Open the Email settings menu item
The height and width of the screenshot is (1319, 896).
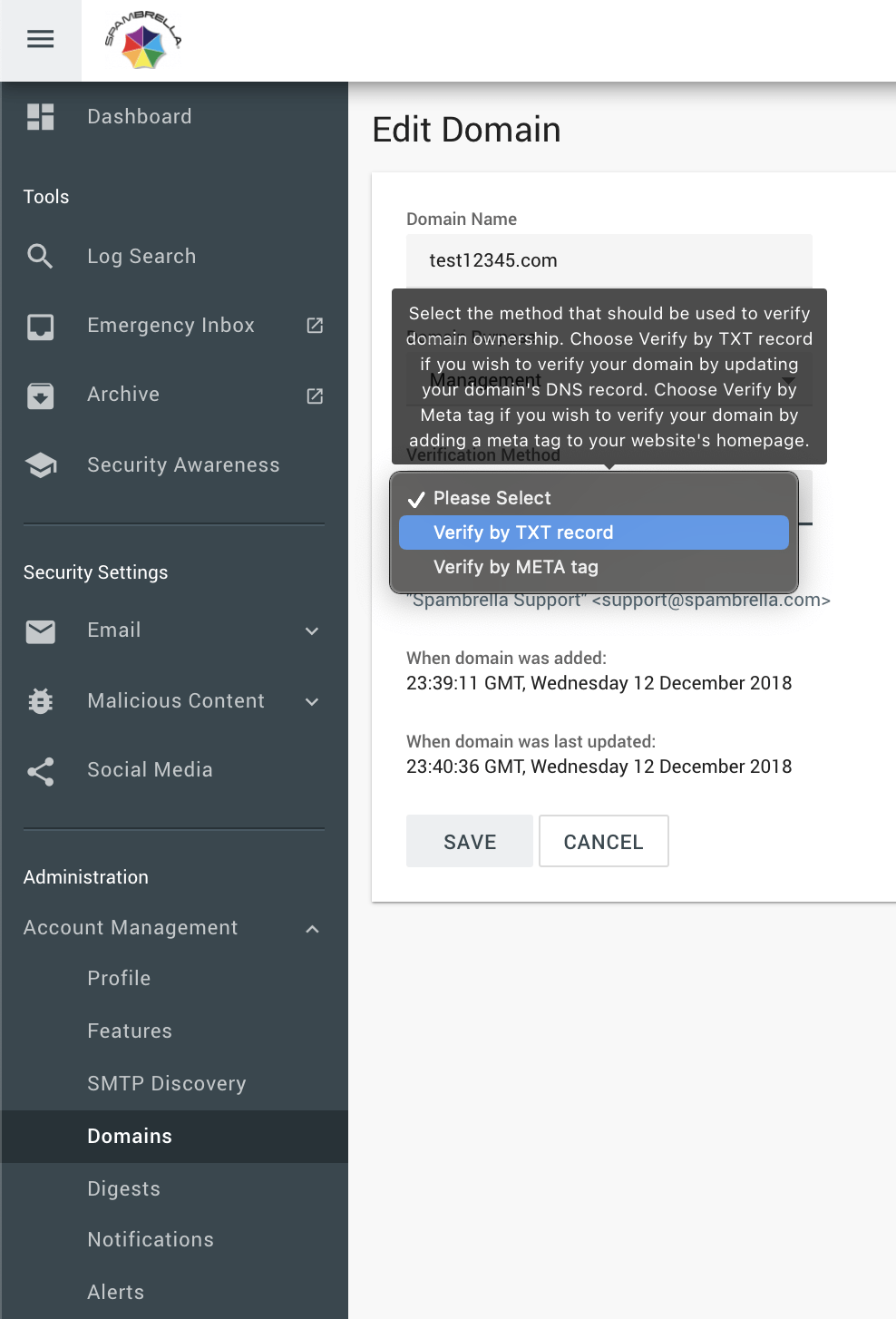tap(114, 630)
